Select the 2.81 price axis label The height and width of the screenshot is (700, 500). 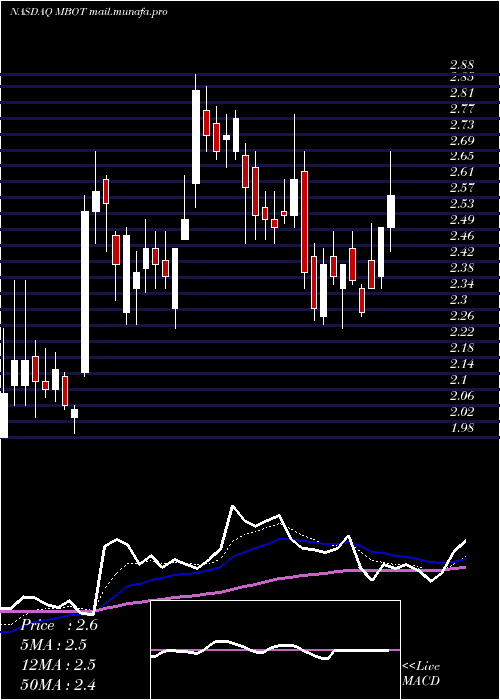tap(462, 93)
